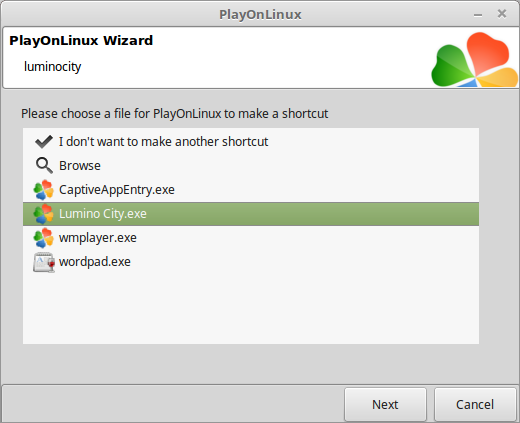The image size is (520, 423).
Task: Click the checkmark icon for no shortcut
Action: click(44, 142)
